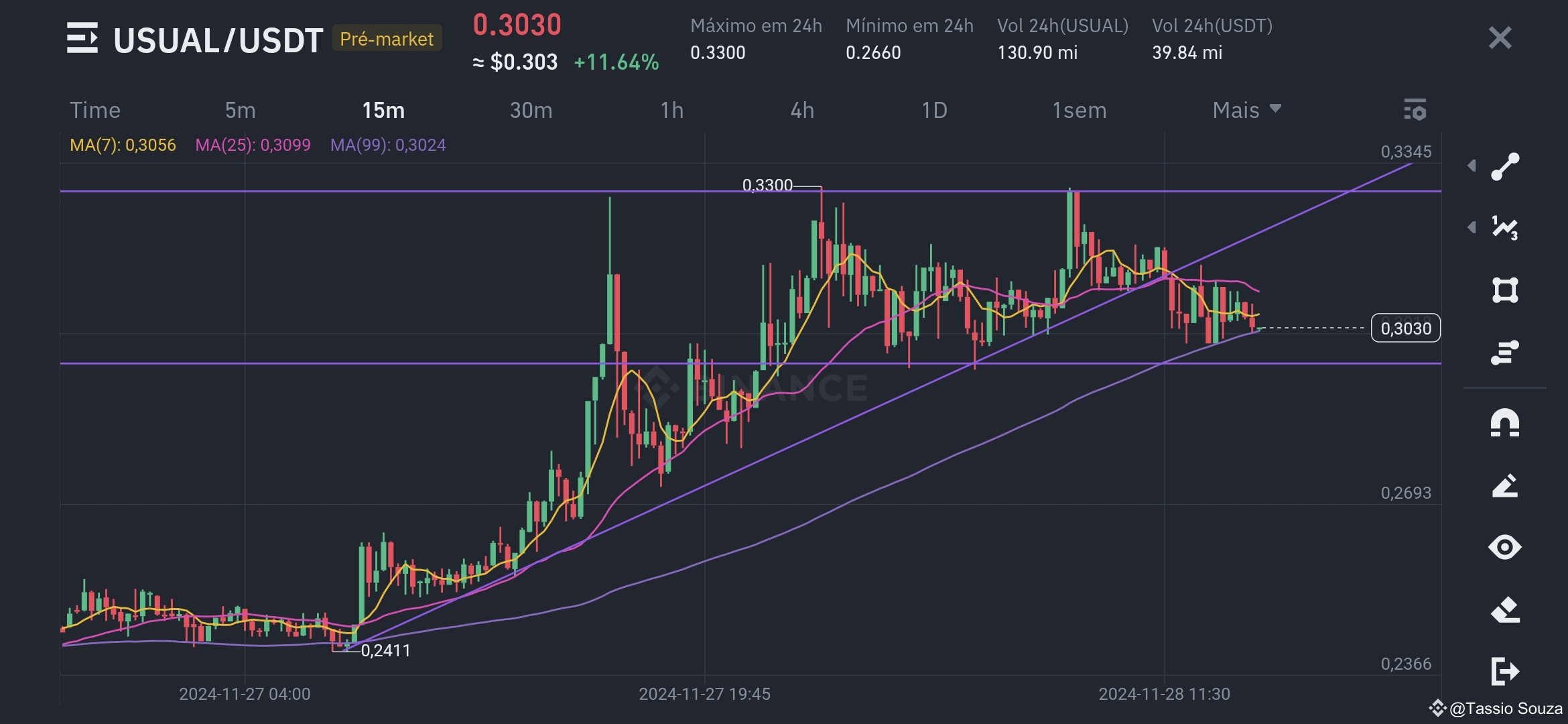The height and width of the screenshot is (724, 1568).
Task: Select the trend line drawing tool
Action: pos(1505,167)
